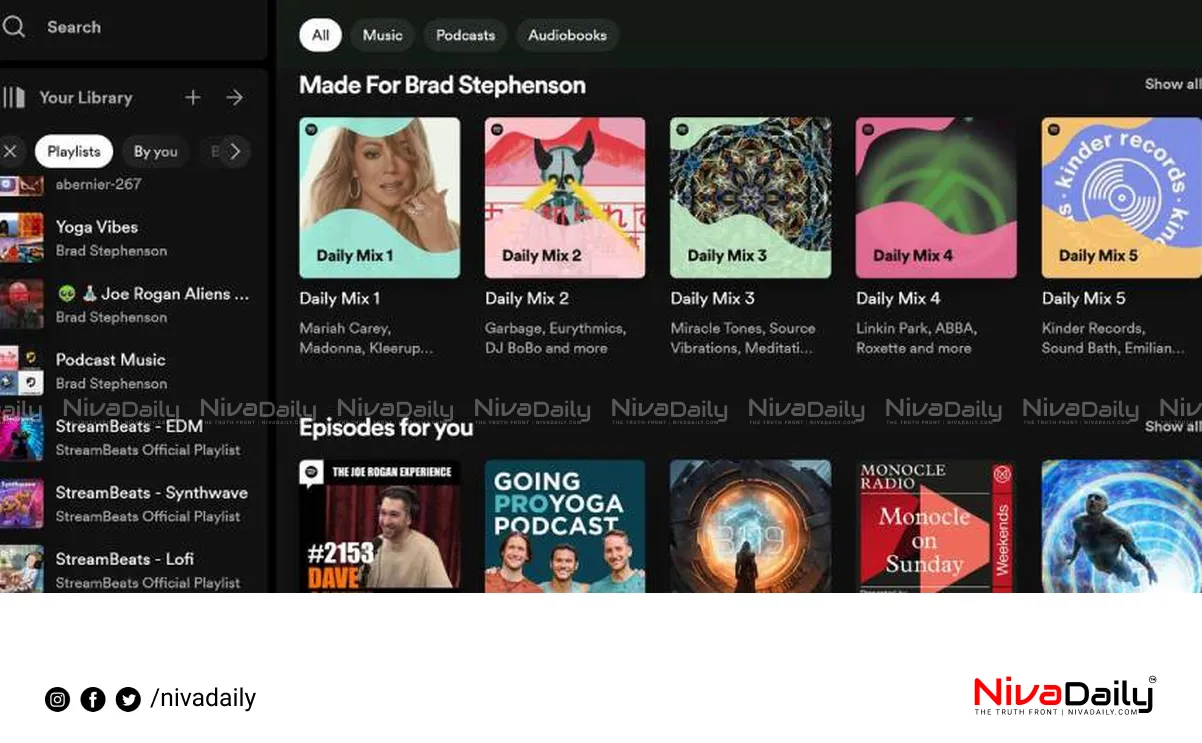This screenshot has height=743, width=1202.
Task: Expand Your Library with the arrow icon
Action: point(235,97)
